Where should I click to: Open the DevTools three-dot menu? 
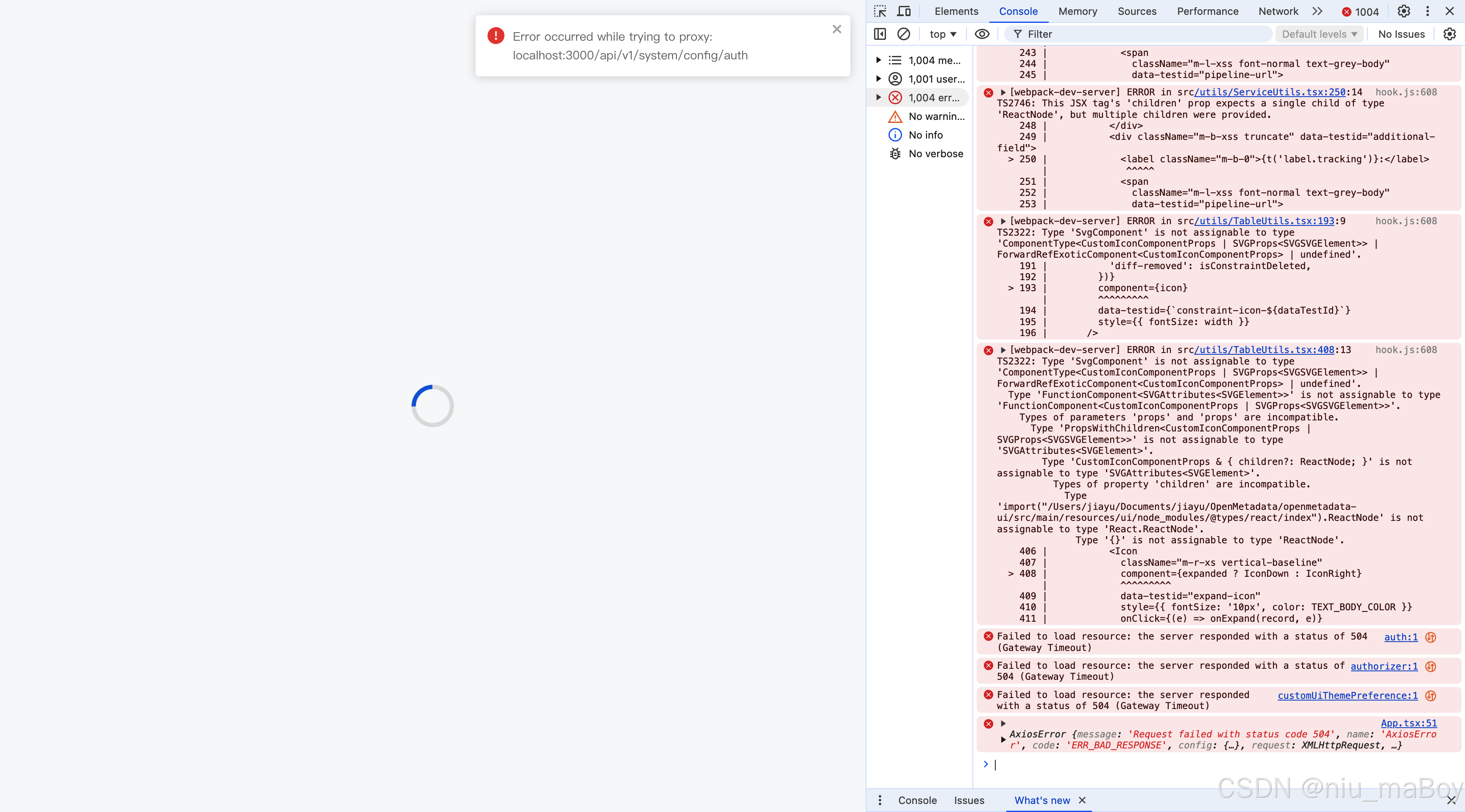point(1427,11)
